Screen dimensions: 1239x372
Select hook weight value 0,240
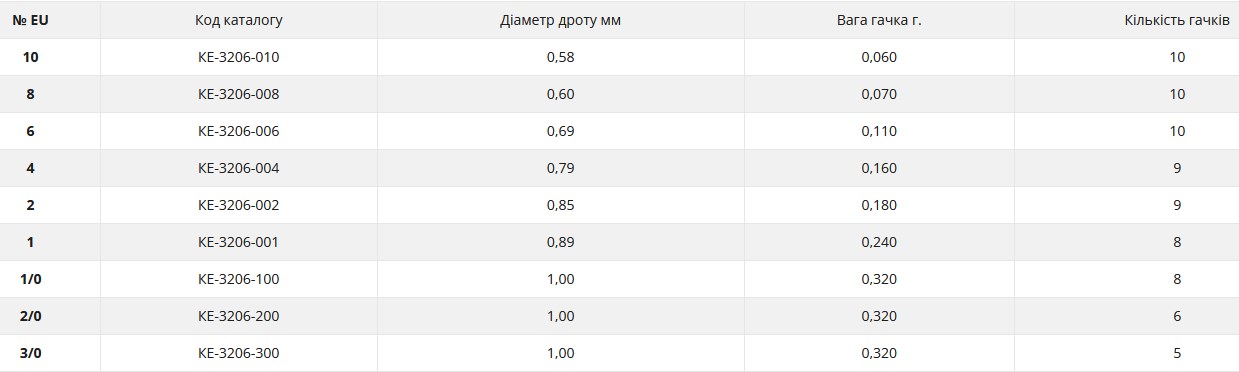pyautogui.click(x=879, y=242)
